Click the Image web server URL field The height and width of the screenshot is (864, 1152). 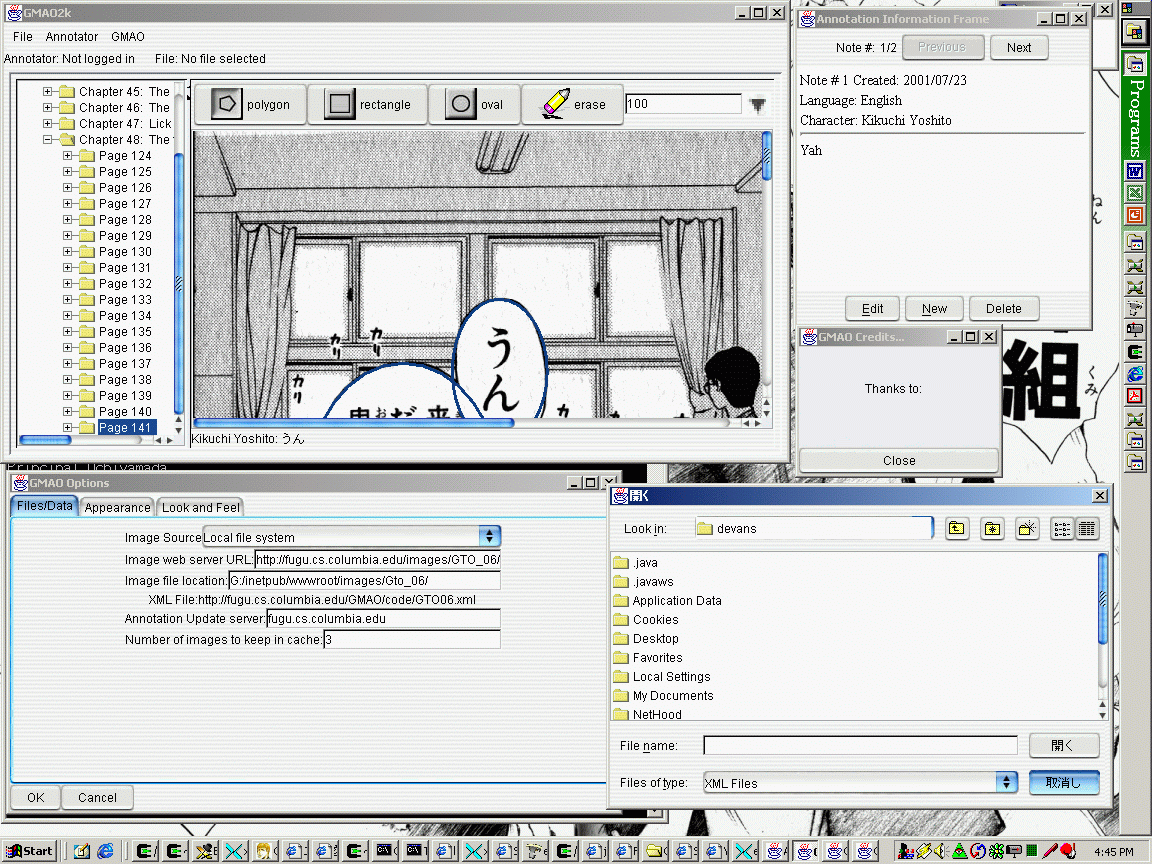(x=378, y=560)
